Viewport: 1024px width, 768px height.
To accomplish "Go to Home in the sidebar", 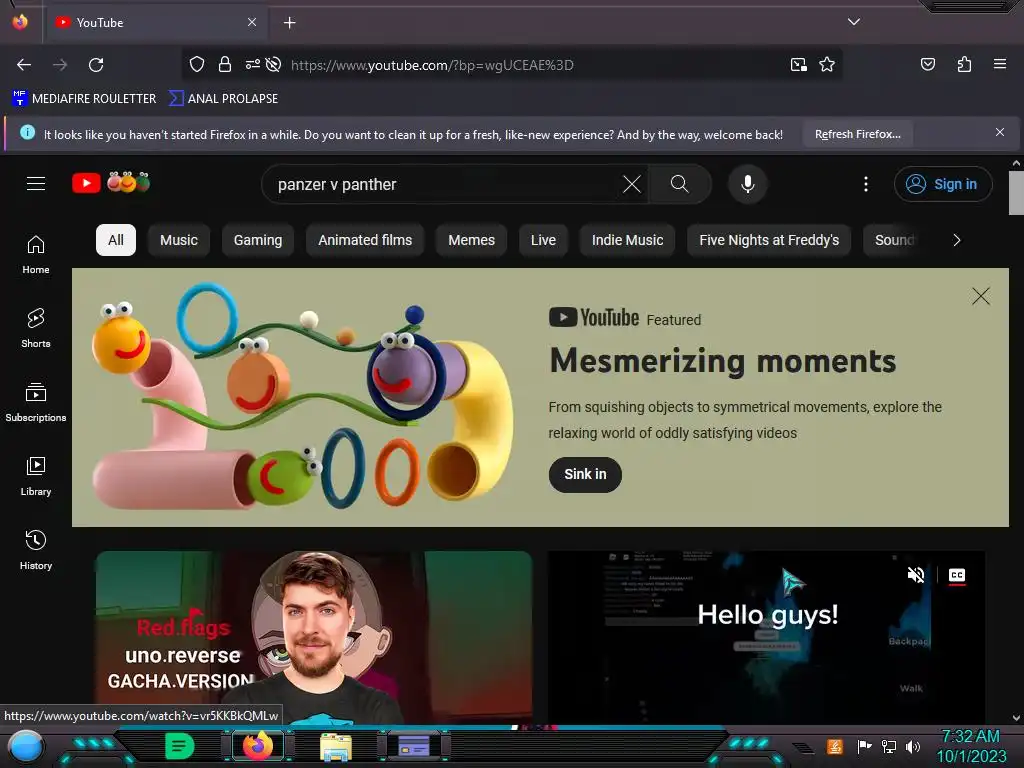I will click(x=36, y=255).
